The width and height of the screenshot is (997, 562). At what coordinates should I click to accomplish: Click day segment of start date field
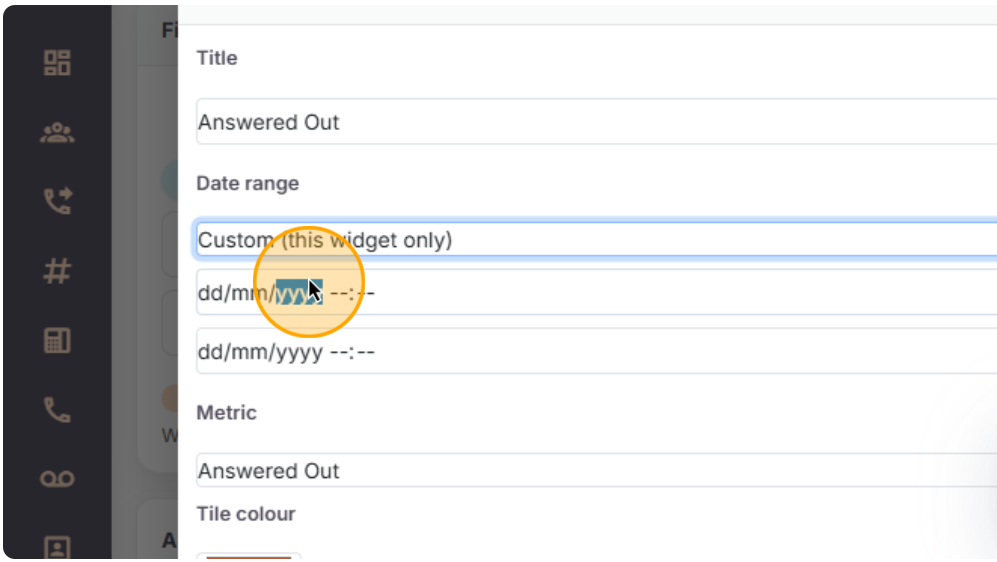click(209, 293)
